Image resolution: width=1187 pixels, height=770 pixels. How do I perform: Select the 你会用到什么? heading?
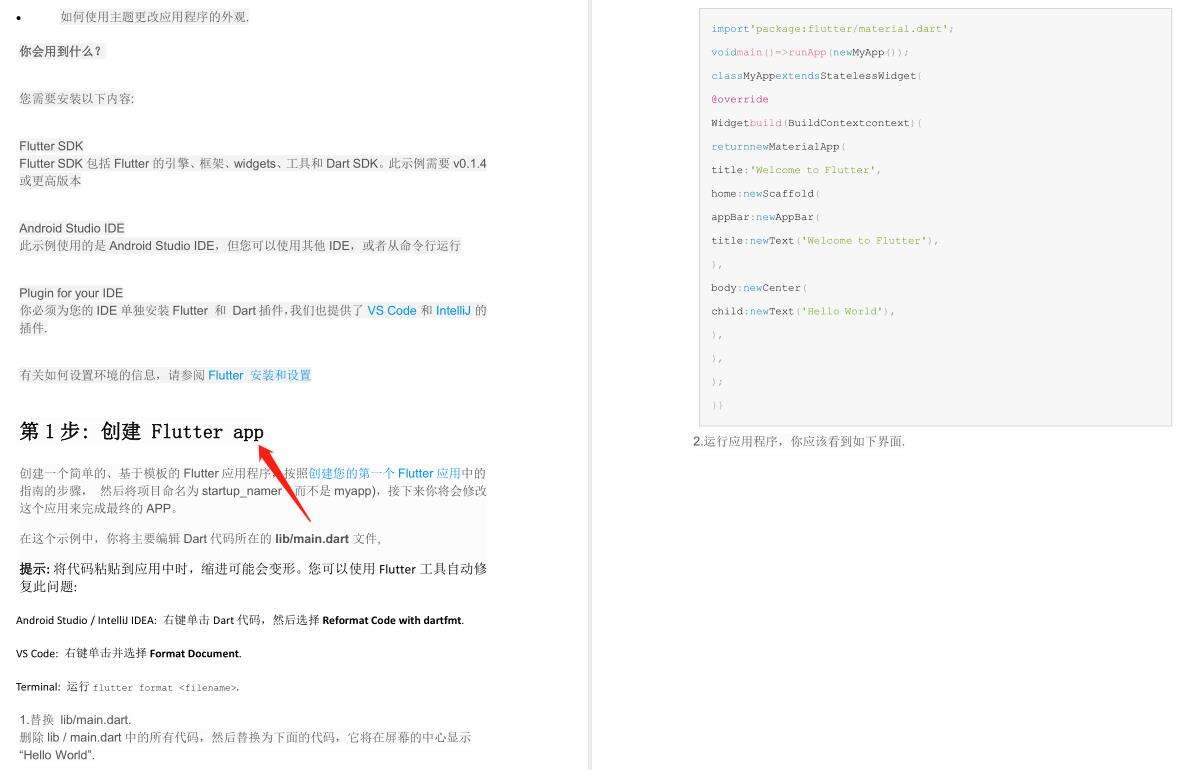pyautogui.click(x=60, y=51)
